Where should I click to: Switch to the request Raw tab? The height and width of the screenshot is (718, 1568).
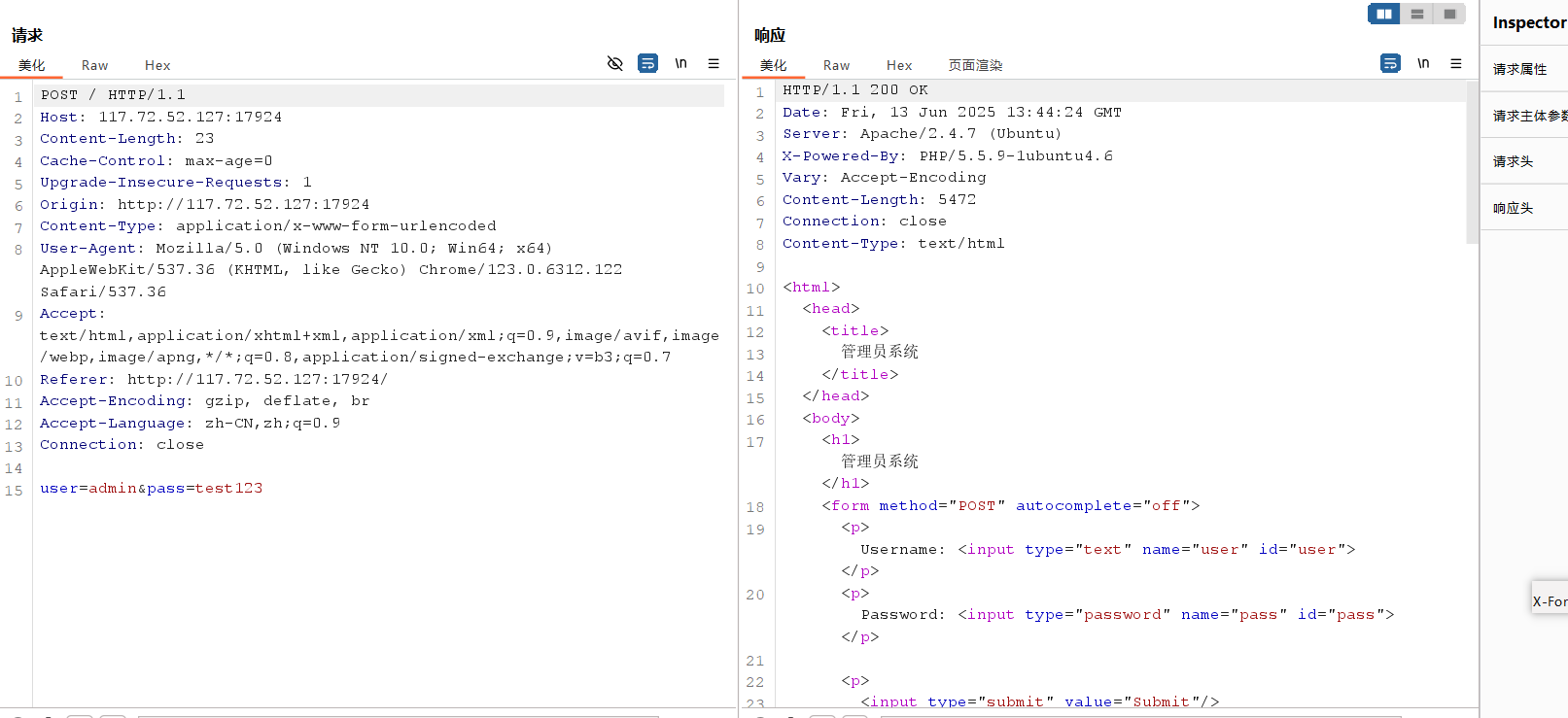click(94, 65)
